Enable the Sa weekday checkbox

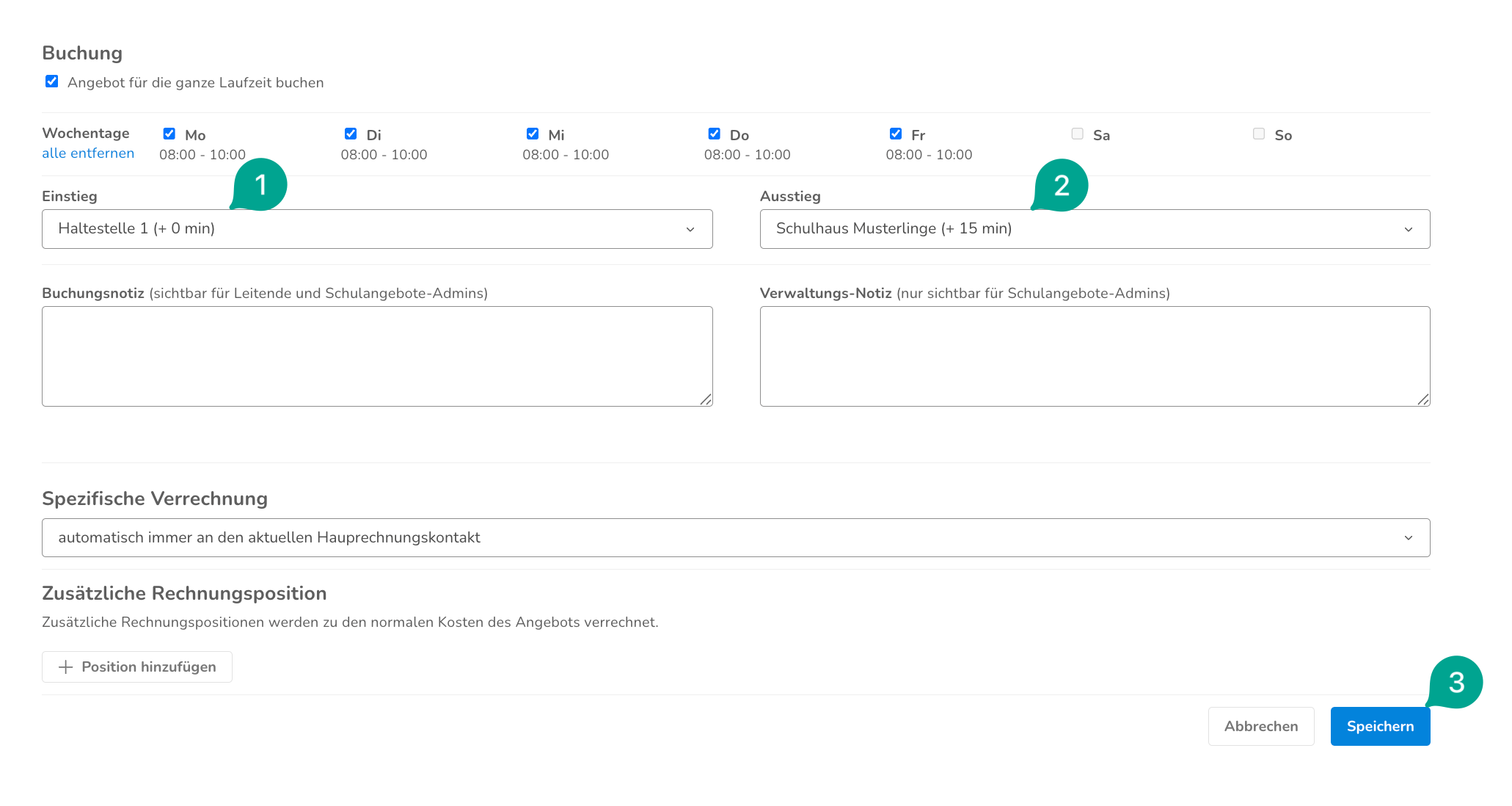pos(1077,134)
